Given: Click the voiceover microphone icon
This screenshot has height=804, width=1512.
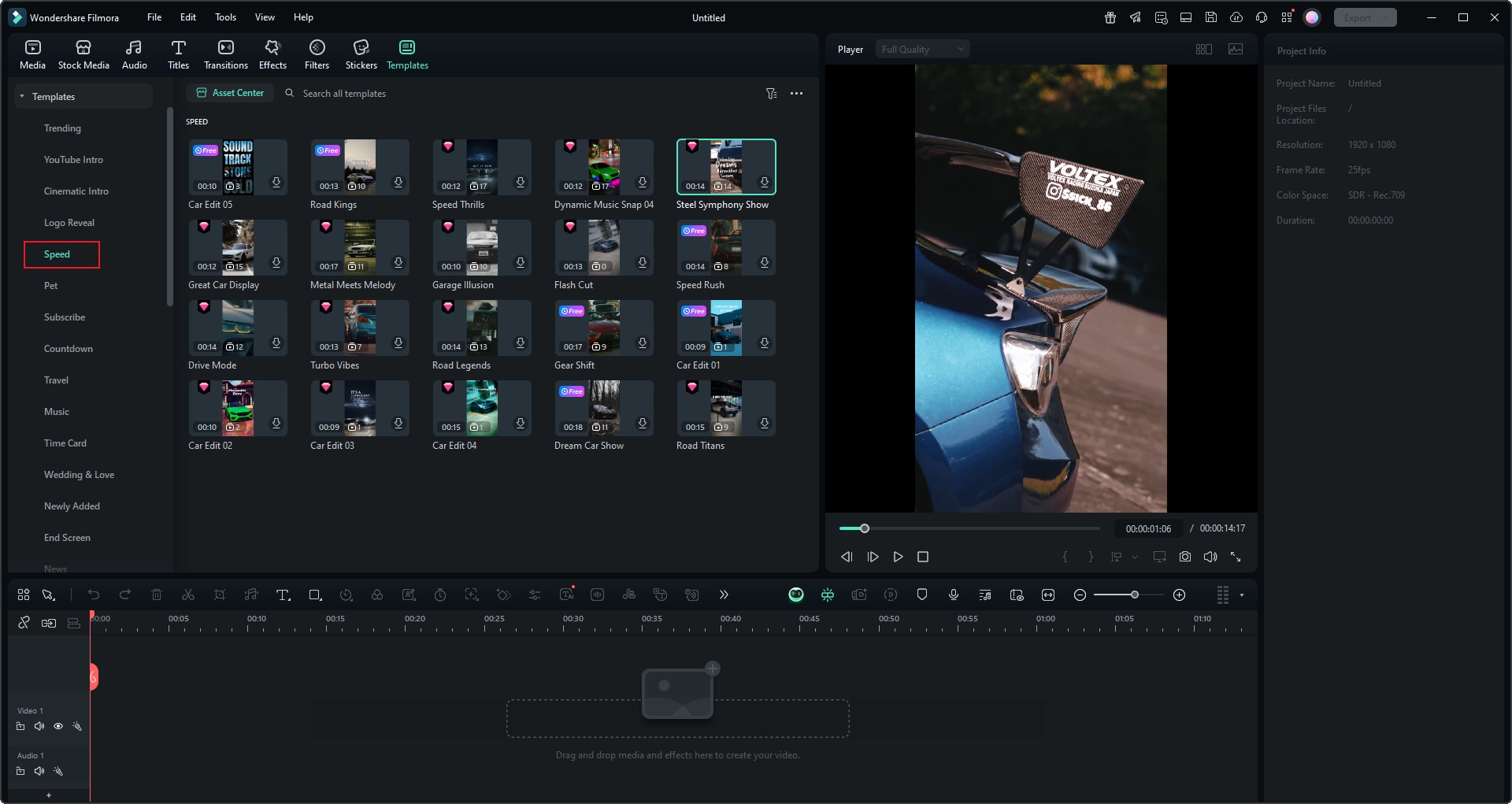Looking at the screenshot, I should pos(953,595).
